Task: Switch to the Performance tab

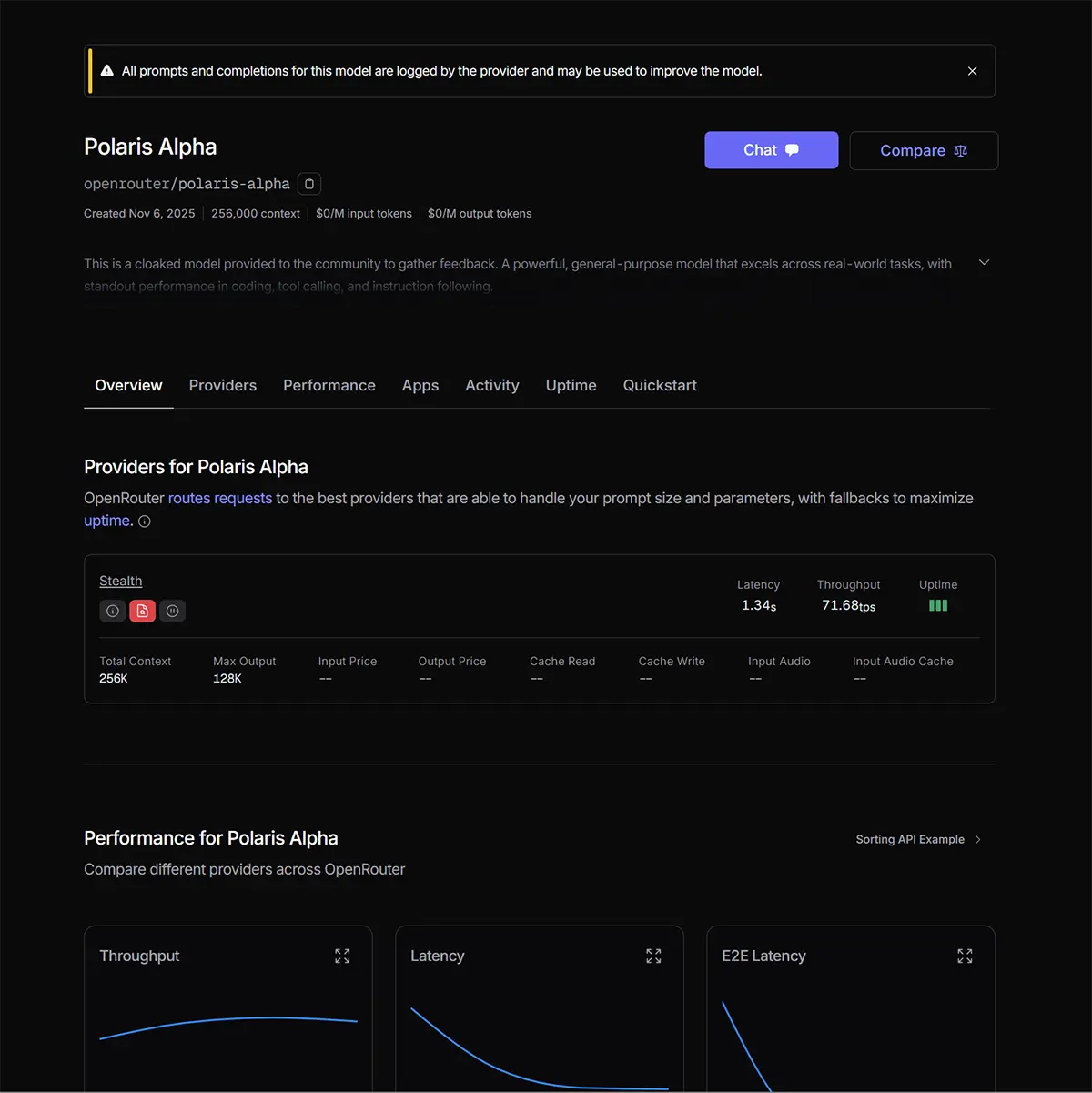Action: [x=329, y=386]
